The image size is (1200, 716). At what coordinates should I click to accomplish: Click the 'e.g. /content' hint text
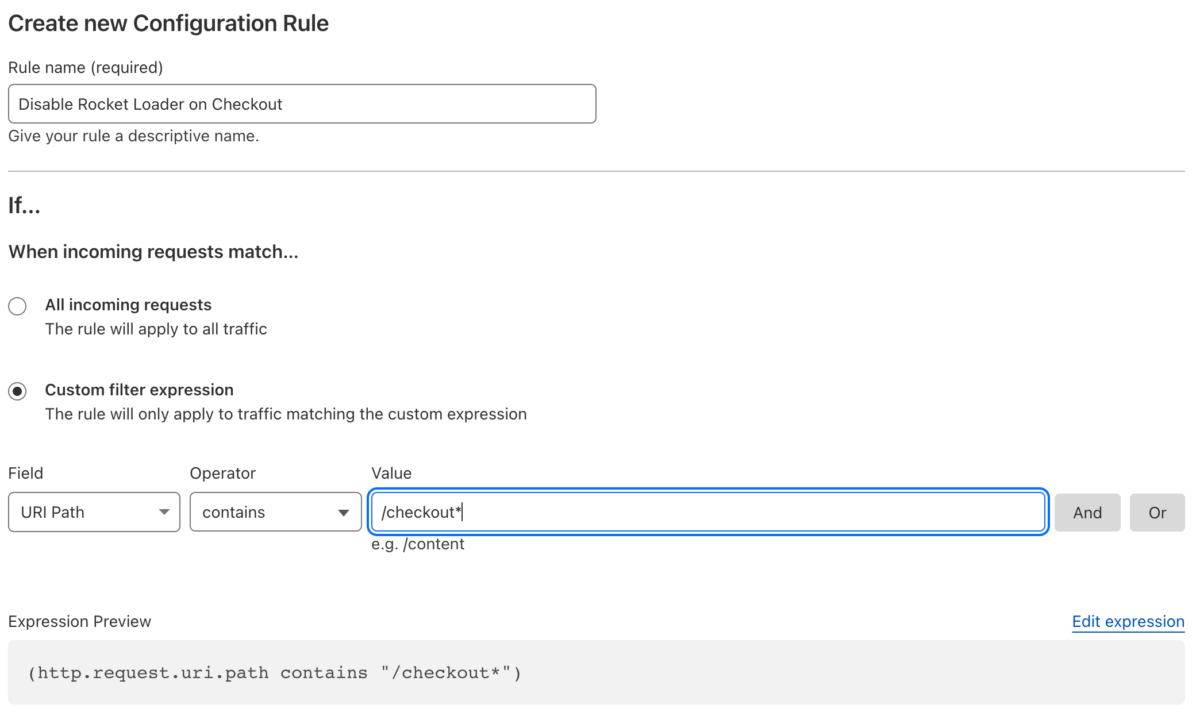pos(418,544)
